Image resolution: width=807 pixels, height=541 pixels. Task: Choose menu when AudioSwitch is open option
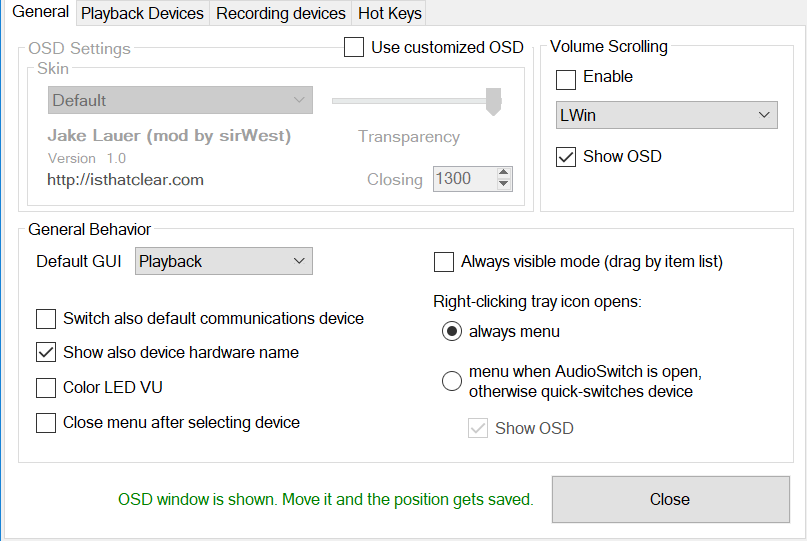(452, 380)
